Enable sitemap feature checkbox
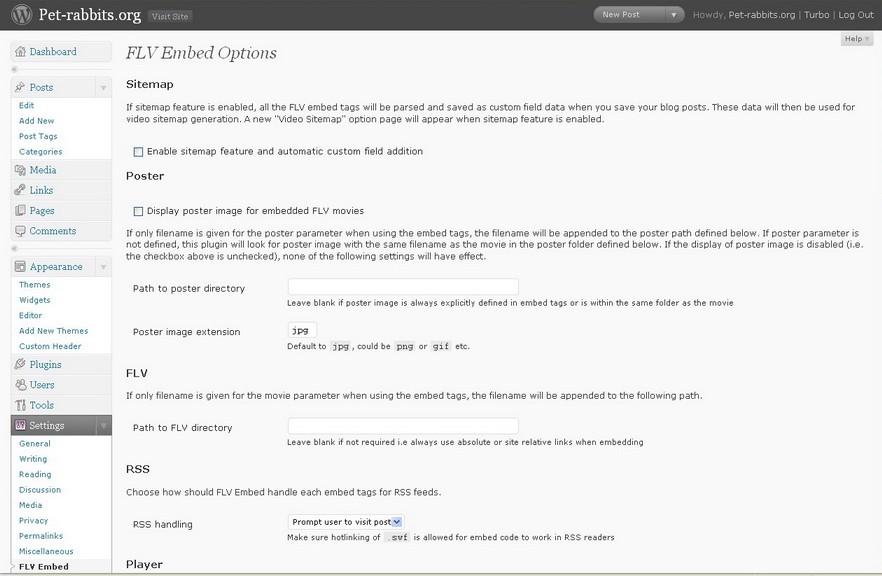This screenshot has width=882, height=576. click(x=138, y=152)
